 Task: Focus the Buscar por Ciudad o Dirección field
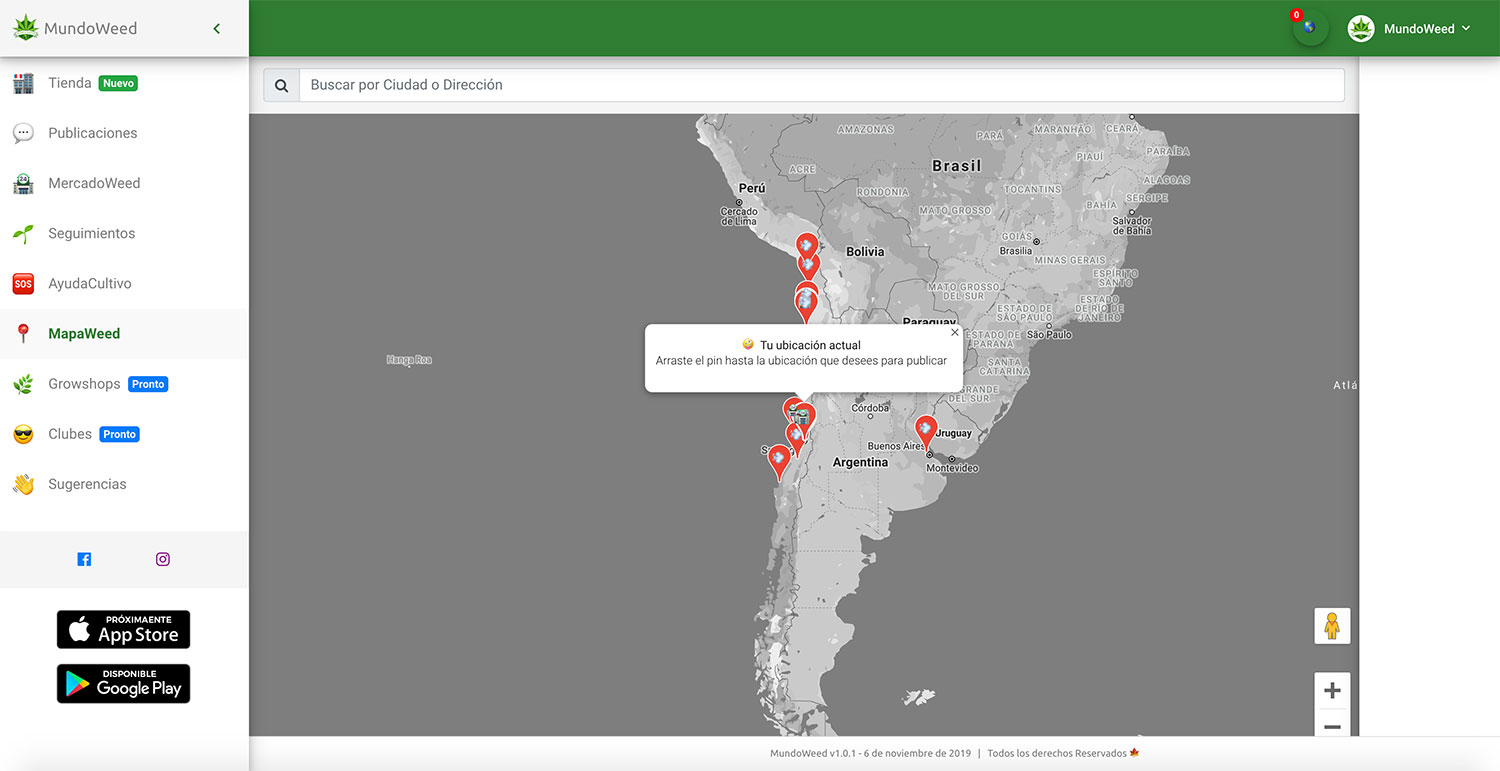tap(822, 85)
